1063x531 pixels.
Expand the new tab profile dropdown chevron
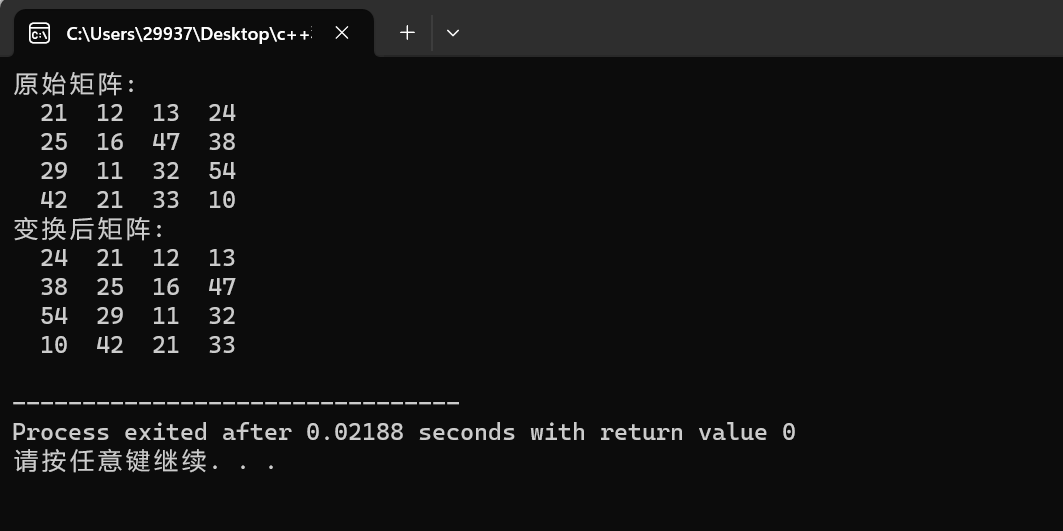pos(453,33)
